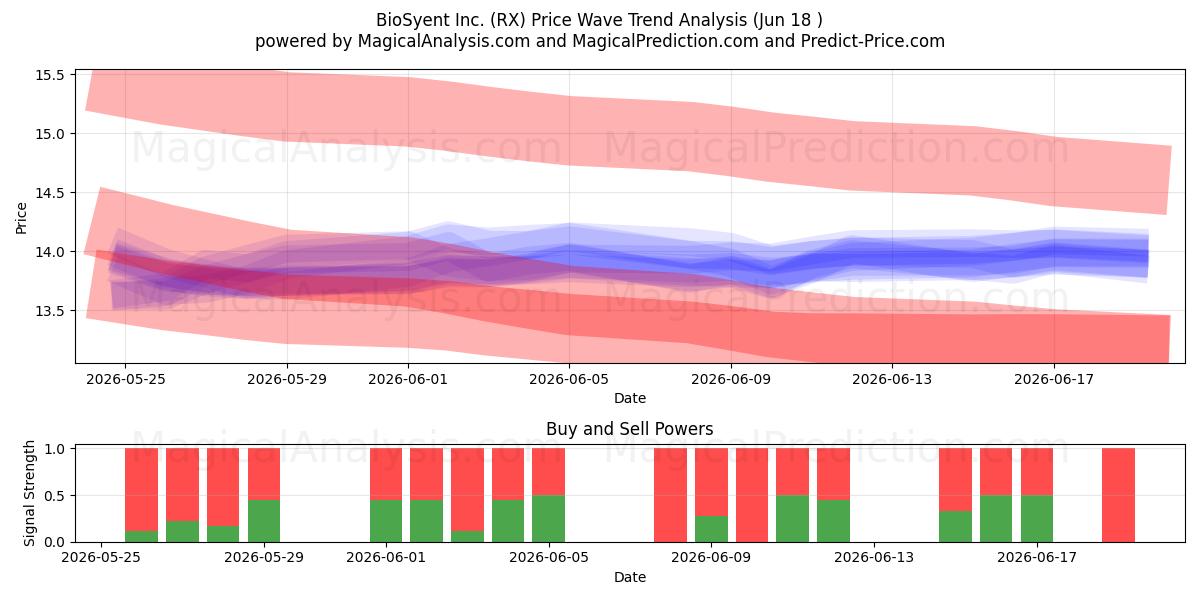The image size is (1200, 600).
Task: Click 2026-05-25 tick on the price chart
Action: [x=125, y=379]
